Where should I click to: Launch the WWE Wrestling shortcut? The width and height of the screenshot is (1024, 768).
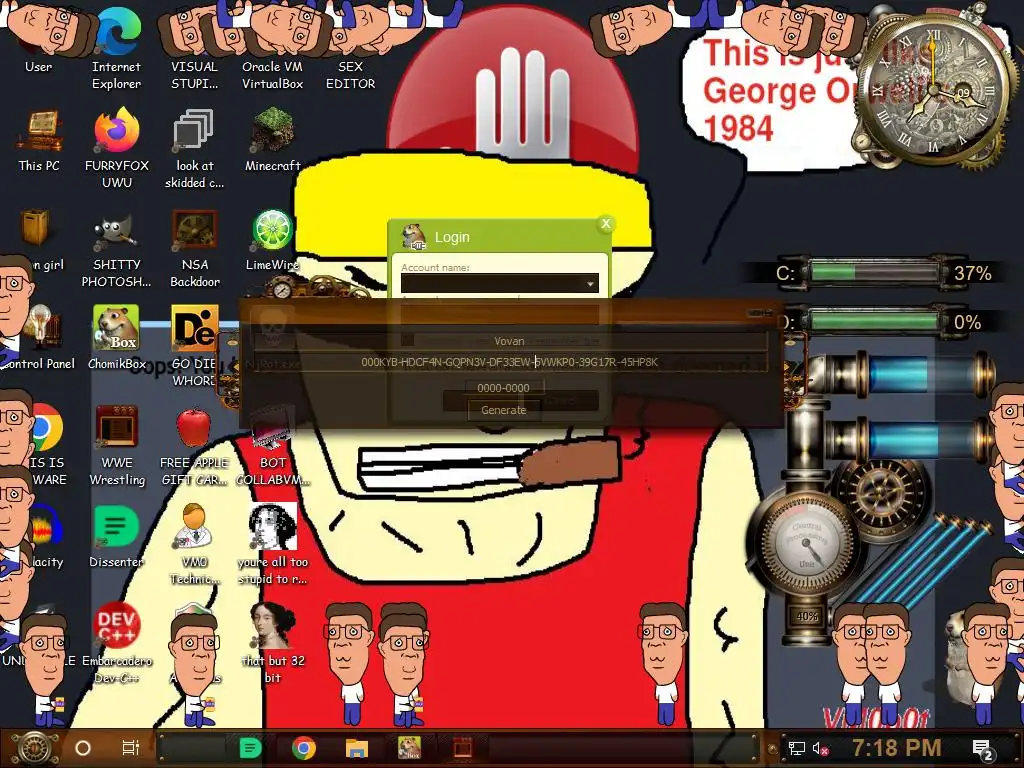(117, 445)
